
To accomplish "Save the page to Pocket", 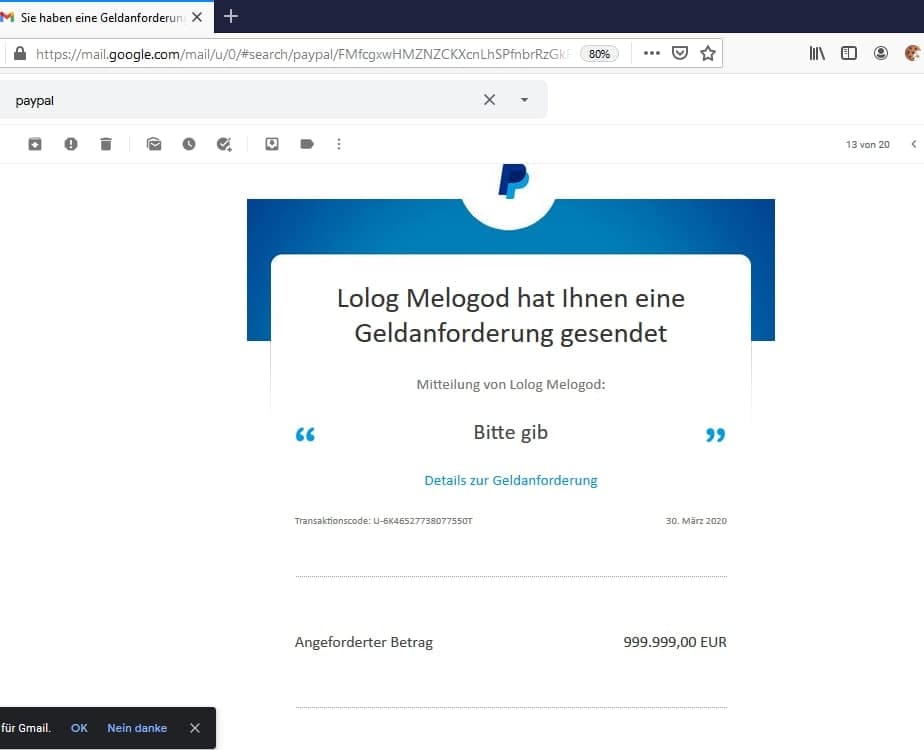I will pos(679,53).
